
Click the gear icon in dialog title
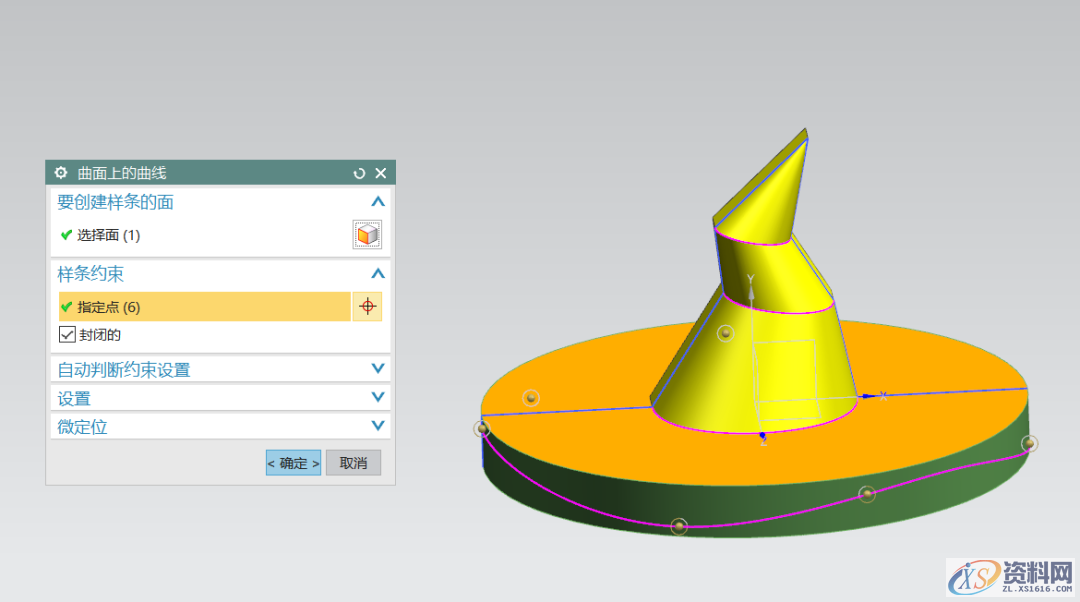61,173
